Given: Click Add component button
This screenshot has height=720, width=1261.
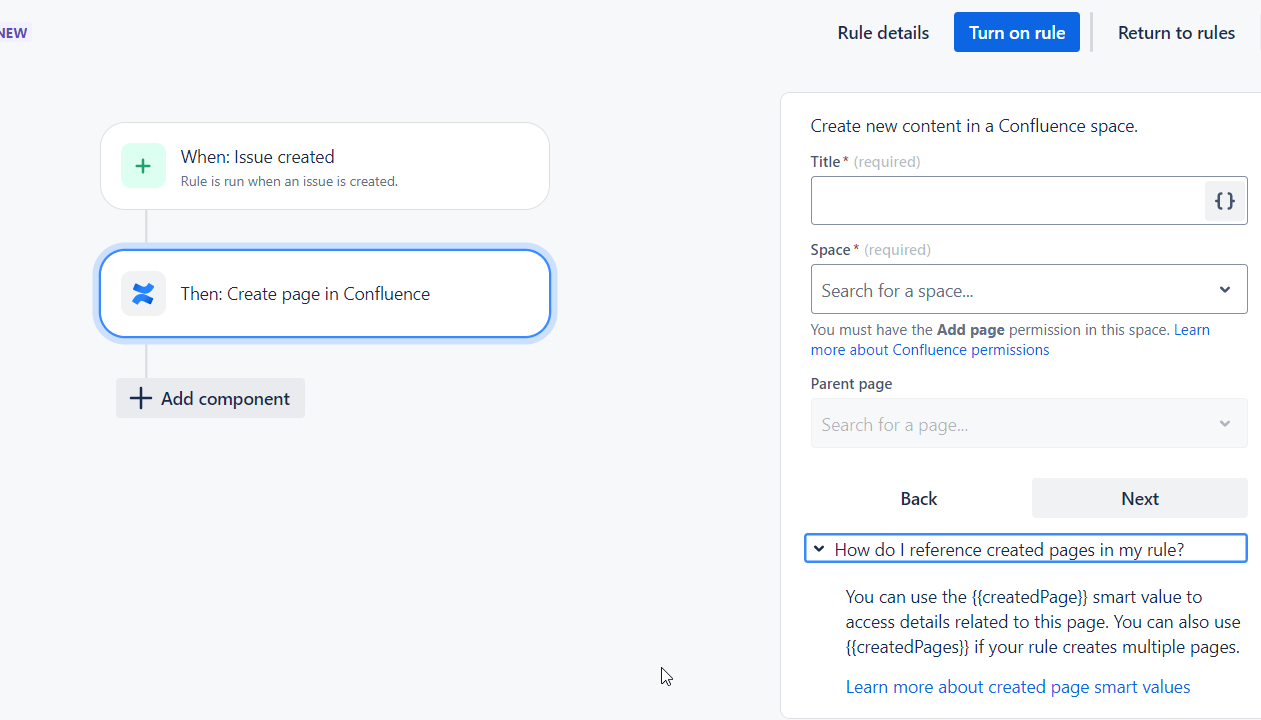Looking at the screenshot, I should tap(211, 399).
